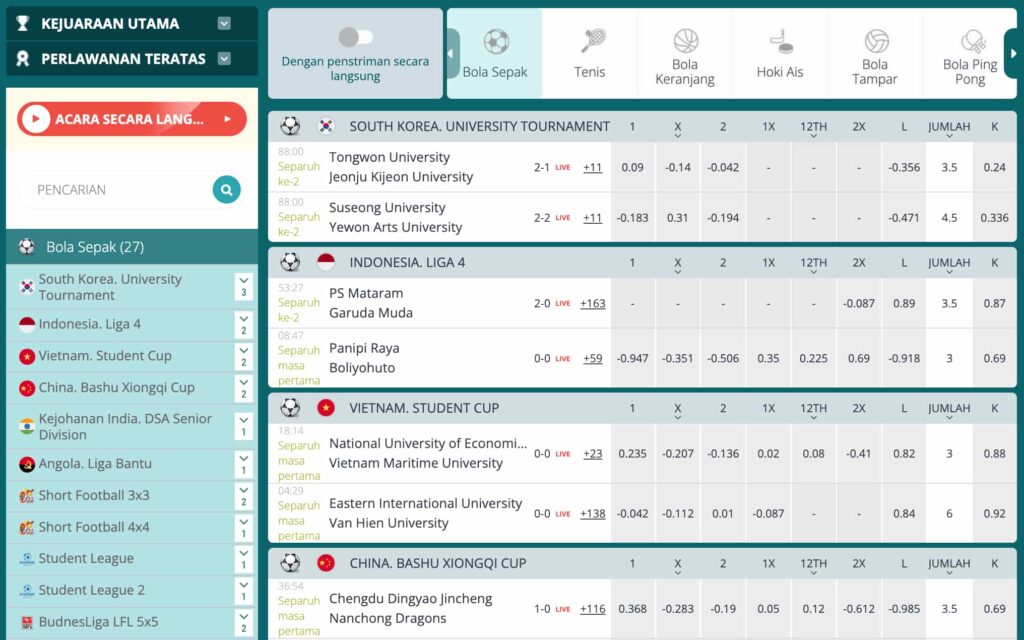Open the Bola Tampar volleyball icon
The height and width of the screenshot is (640, 1024).
click(x=876, y=41)
